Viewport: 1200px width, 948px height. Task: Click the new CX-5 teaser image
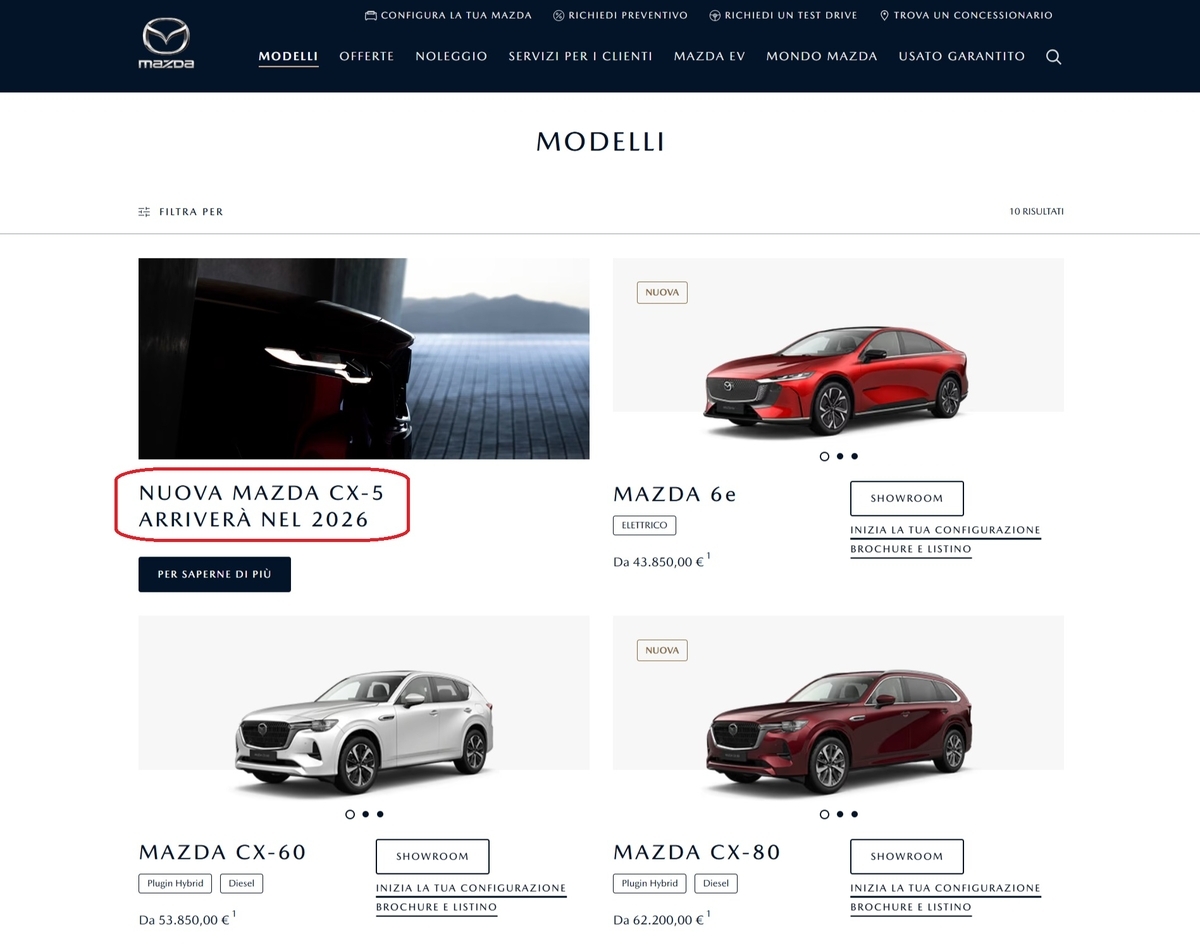(x=364, y=358)
